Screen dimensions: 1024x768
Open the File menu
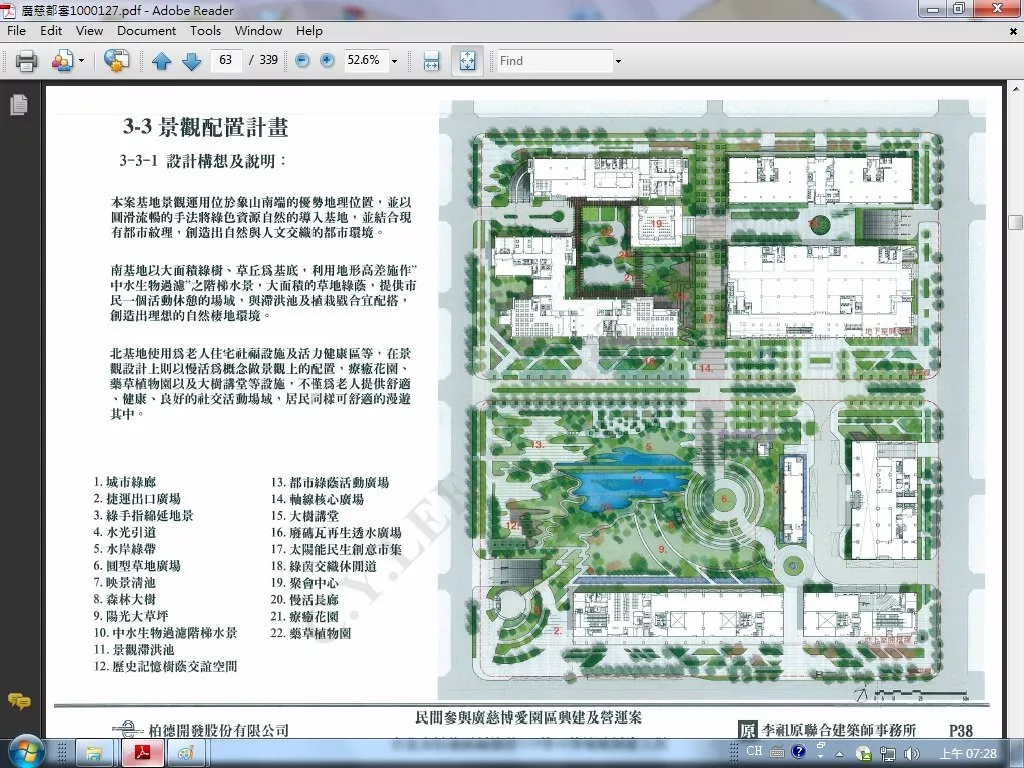click(16, 31)
